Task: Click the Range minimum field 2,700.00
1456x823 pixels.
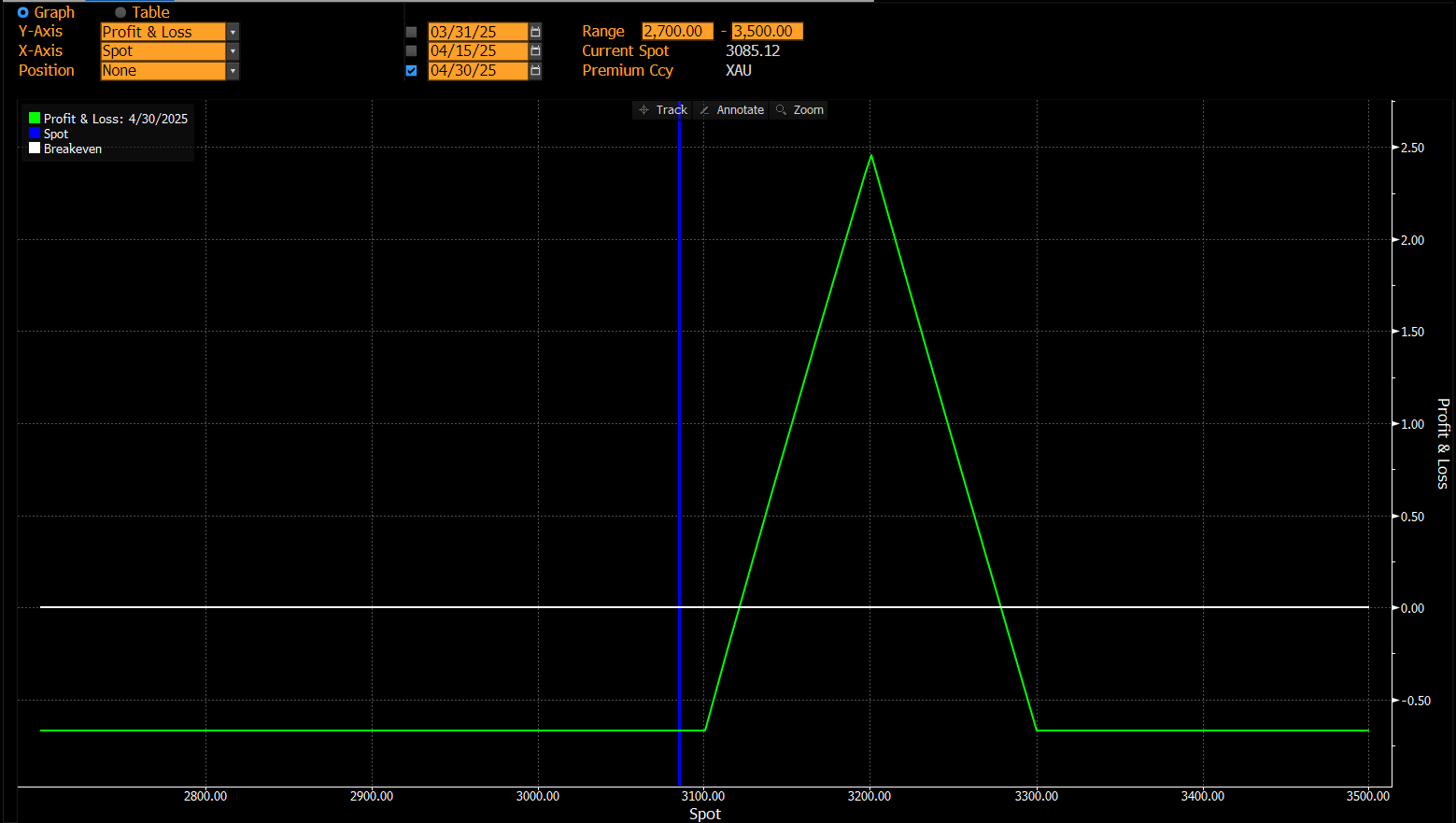Action: point(677,32)
